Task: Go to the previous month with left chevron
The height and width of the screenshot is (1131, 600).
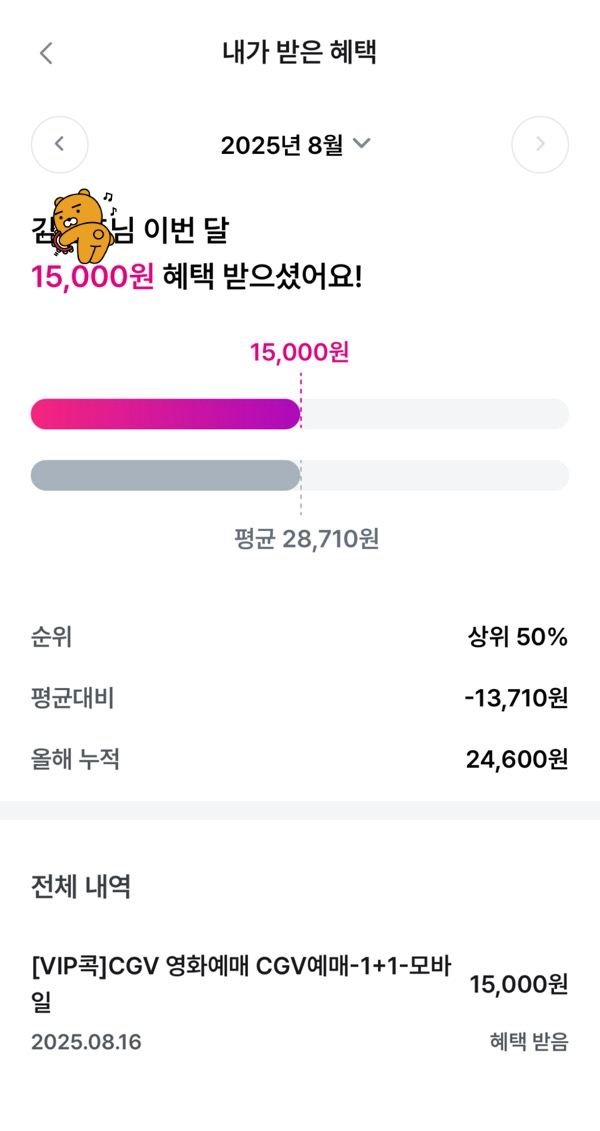Action: click(60, 144)
